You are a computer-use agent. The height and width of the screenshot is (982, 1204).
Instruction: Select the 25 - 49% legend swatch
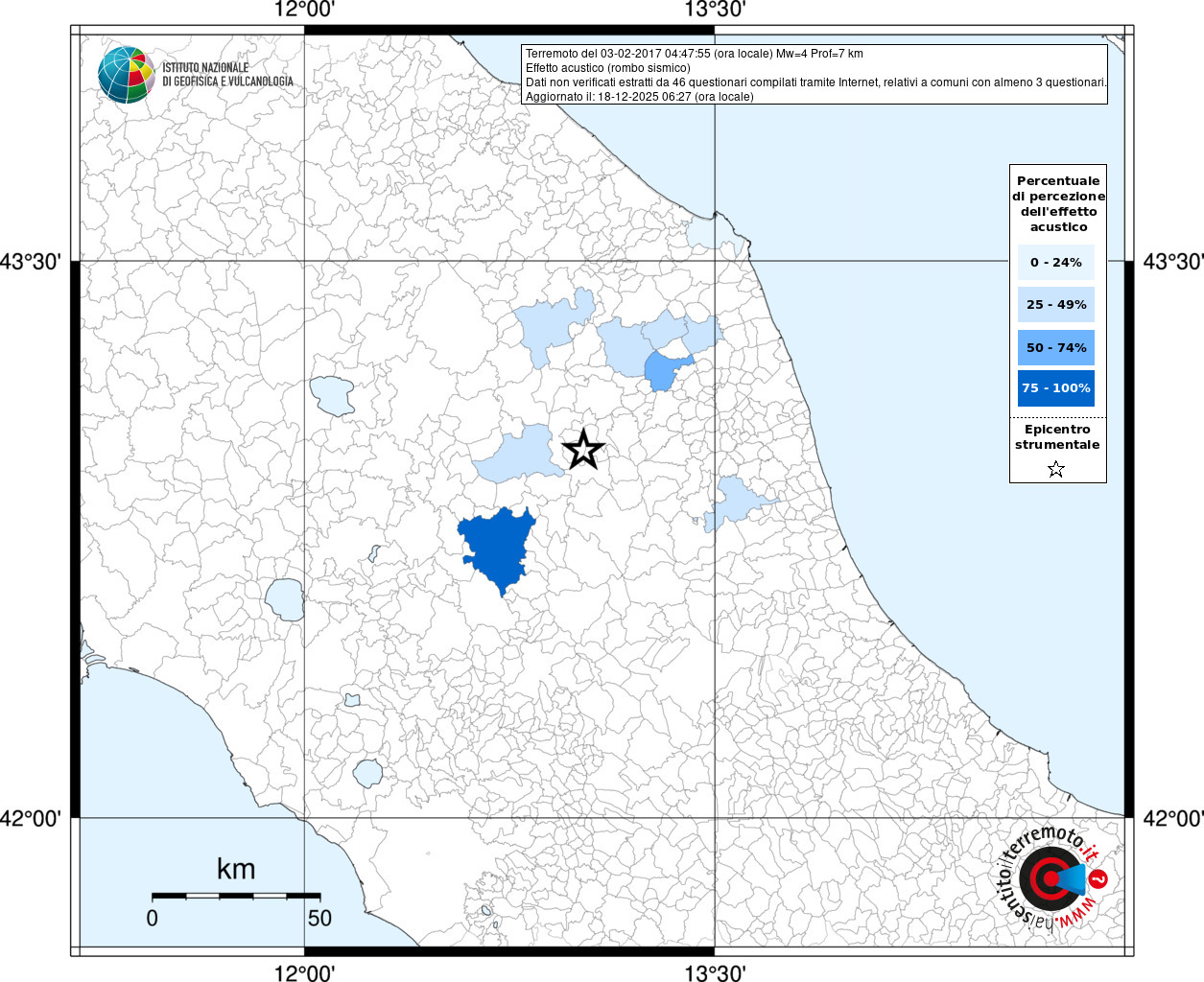coord(1056,305)
